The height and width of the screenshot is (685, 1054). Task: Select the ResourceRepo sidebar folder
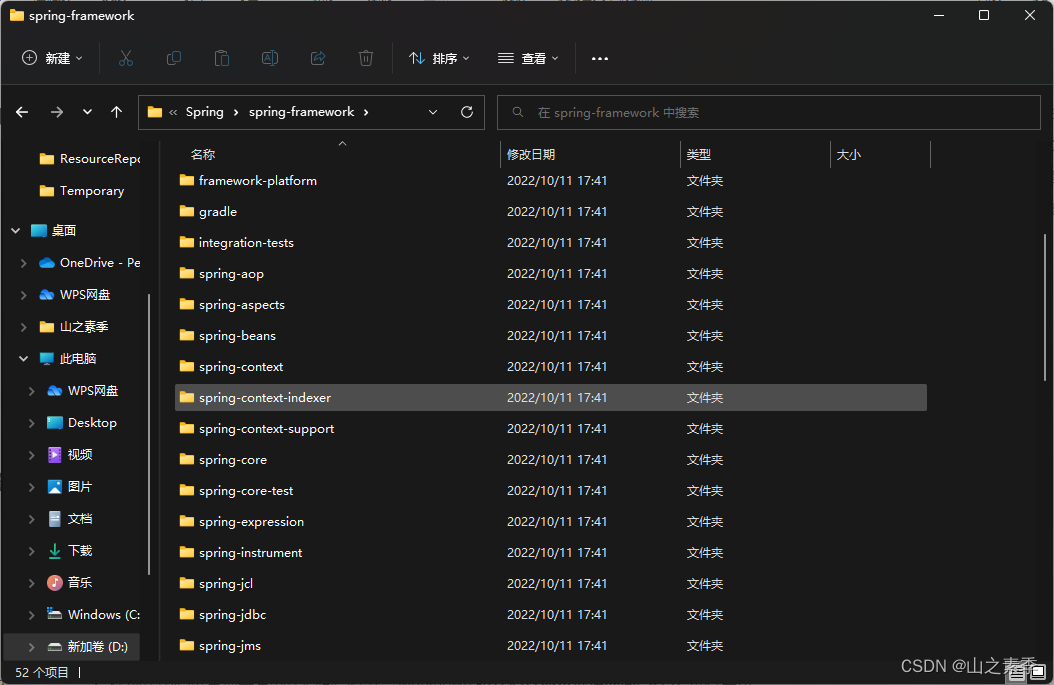89,159
